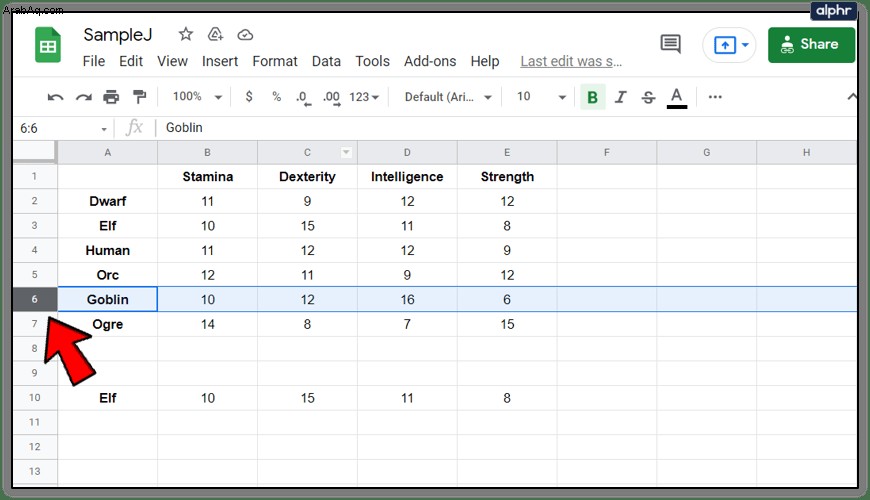Open the 'Last edit was' link
Image resolution: width=870 pixels, height=500 pixels.
[571, 62]
